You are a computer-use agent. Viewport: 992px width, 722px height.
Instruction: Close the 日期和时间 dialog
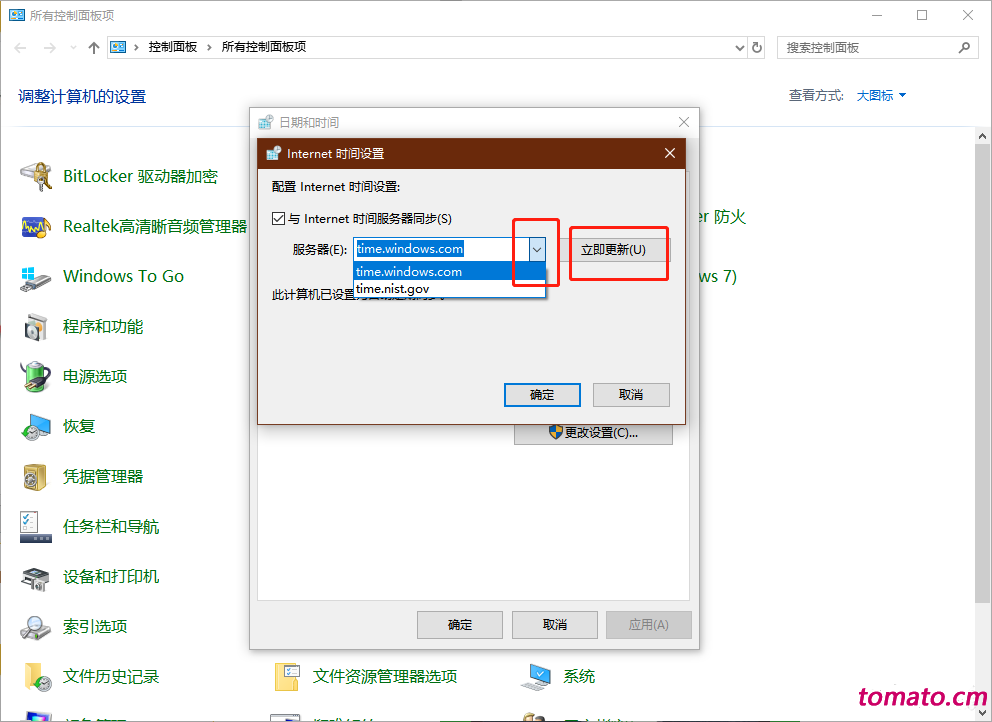[x=684, y=122]
